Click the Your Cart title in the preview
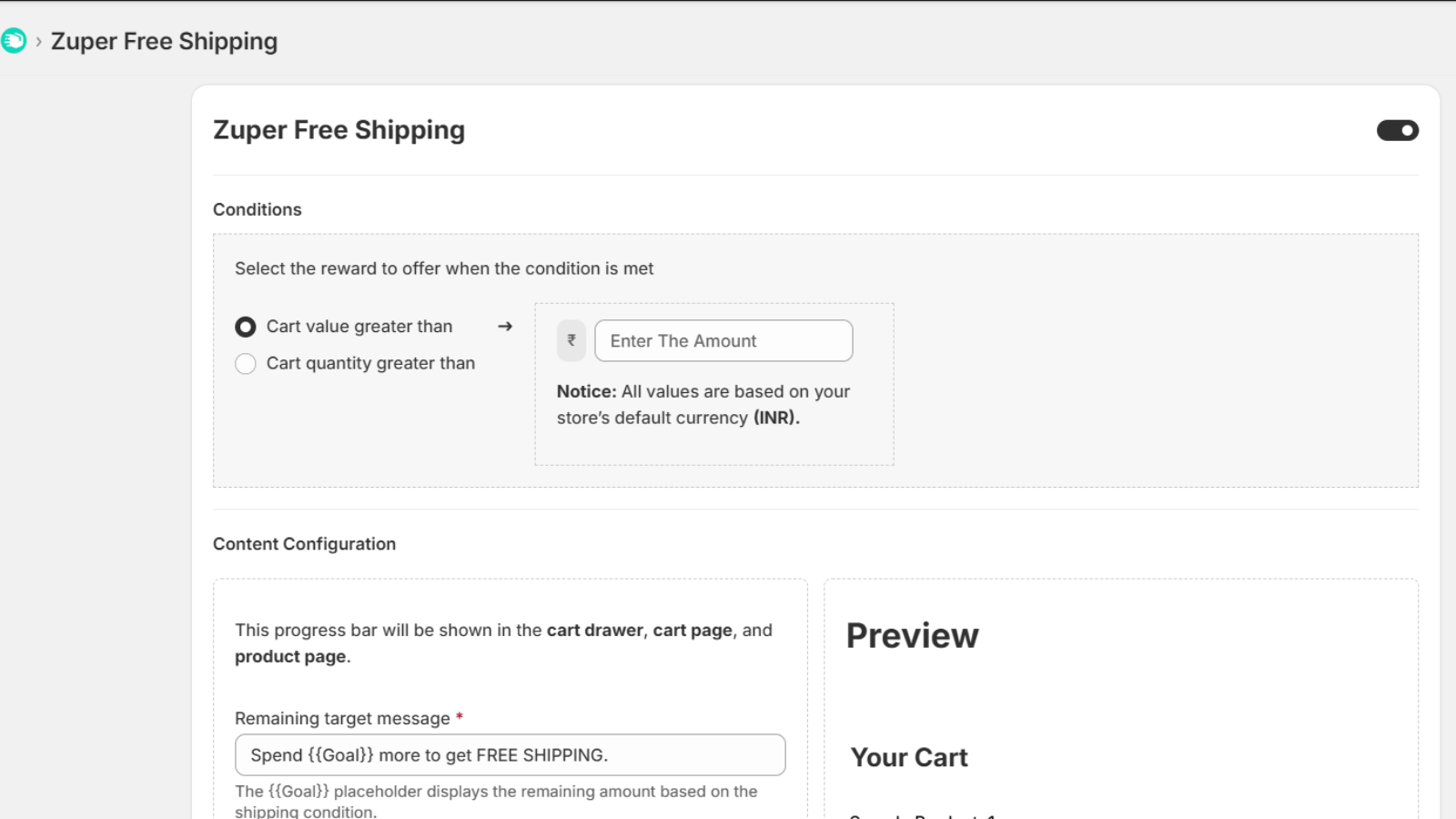Screen dimensions: 1456x819 [908, 756]
